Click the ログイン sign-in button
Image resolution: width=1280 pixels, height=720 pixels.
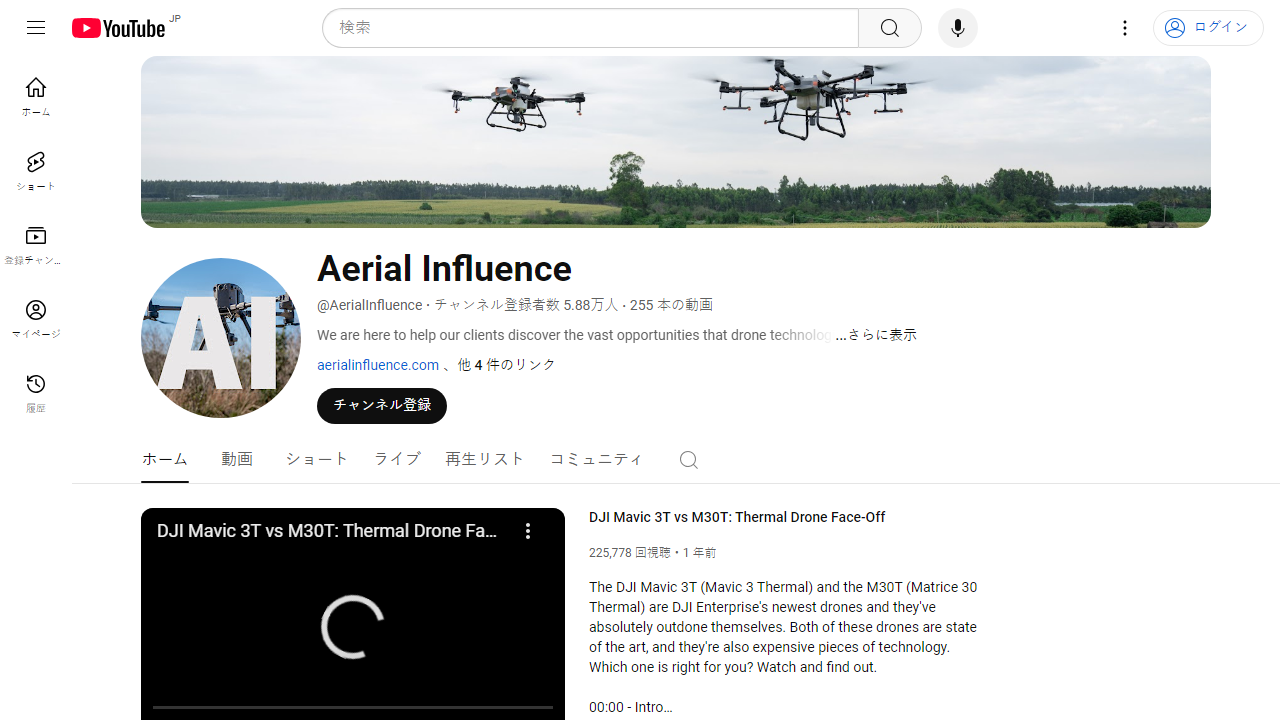[x=1208, y=28]
